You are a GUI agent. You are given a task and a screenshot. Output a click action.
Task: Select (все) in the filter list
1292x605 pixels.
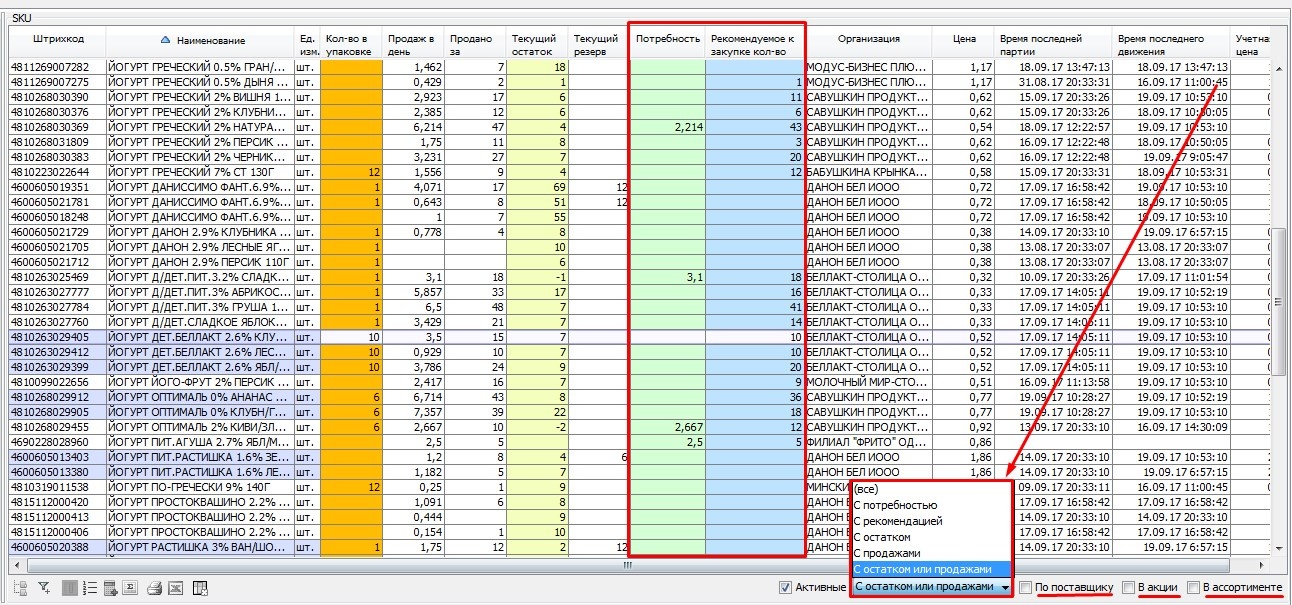pyautogui.click(x=866, y=489)
